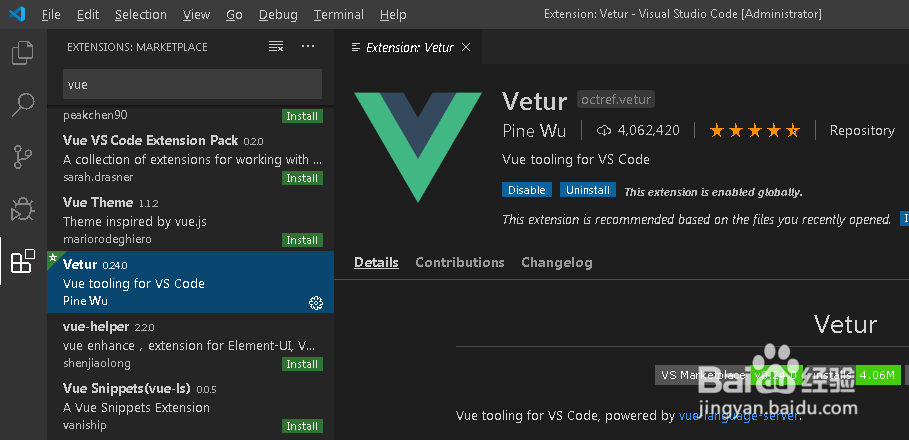Clear extensions search results icon
This screenshot has height=440, width=909.
coord(276,46)
